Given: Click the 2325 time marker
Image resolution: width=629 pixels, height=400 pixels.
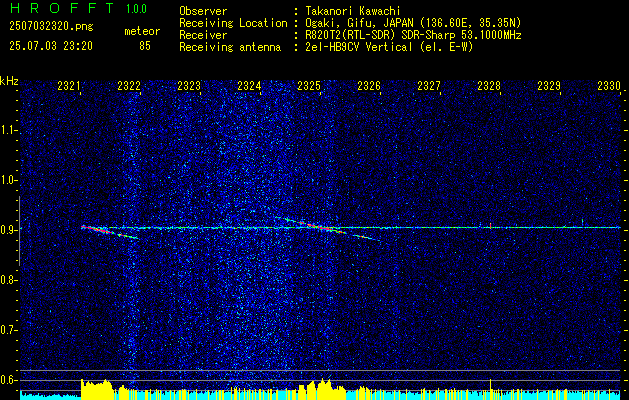Looking at the screenshot, I should [309, 86].
